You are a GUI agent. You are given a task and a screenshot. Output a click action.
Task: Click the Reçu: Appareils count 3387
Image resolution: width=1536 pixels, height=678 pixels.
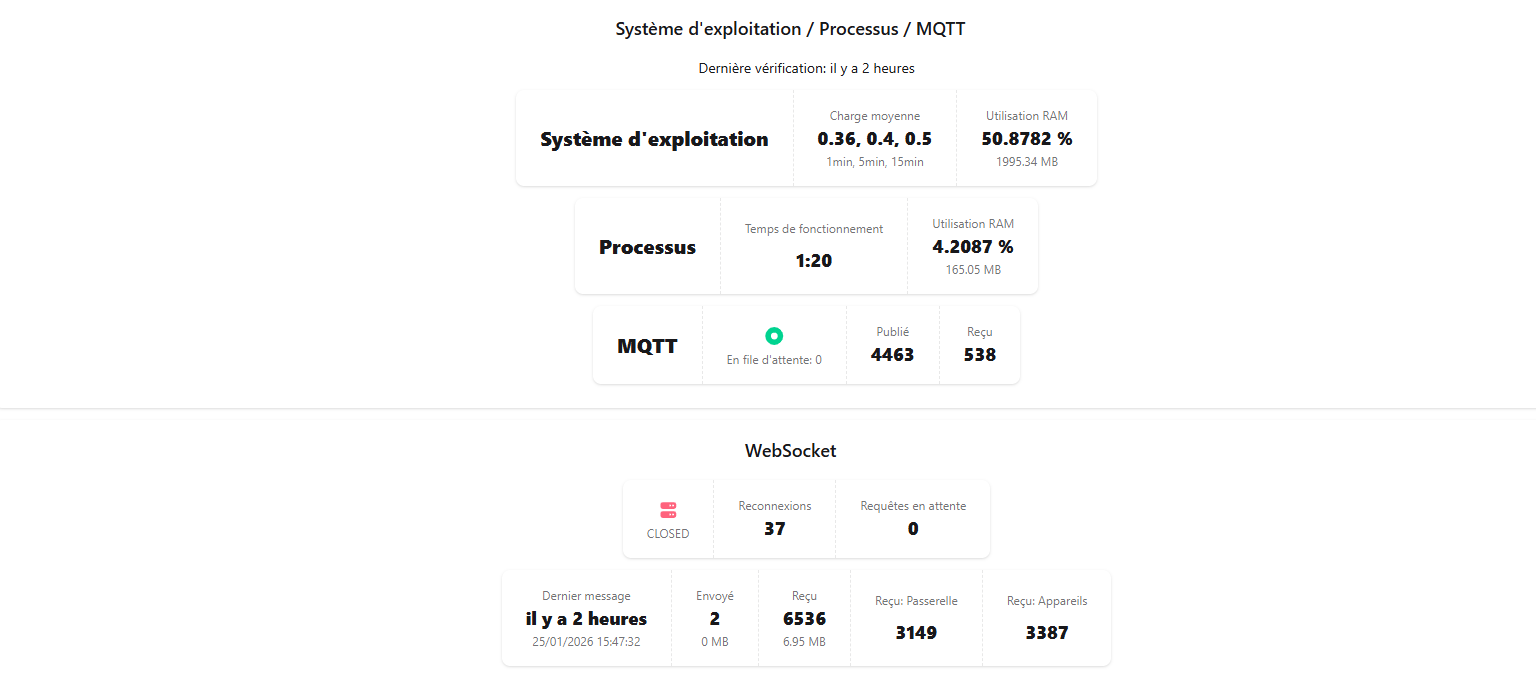[x=1047, y=633]
